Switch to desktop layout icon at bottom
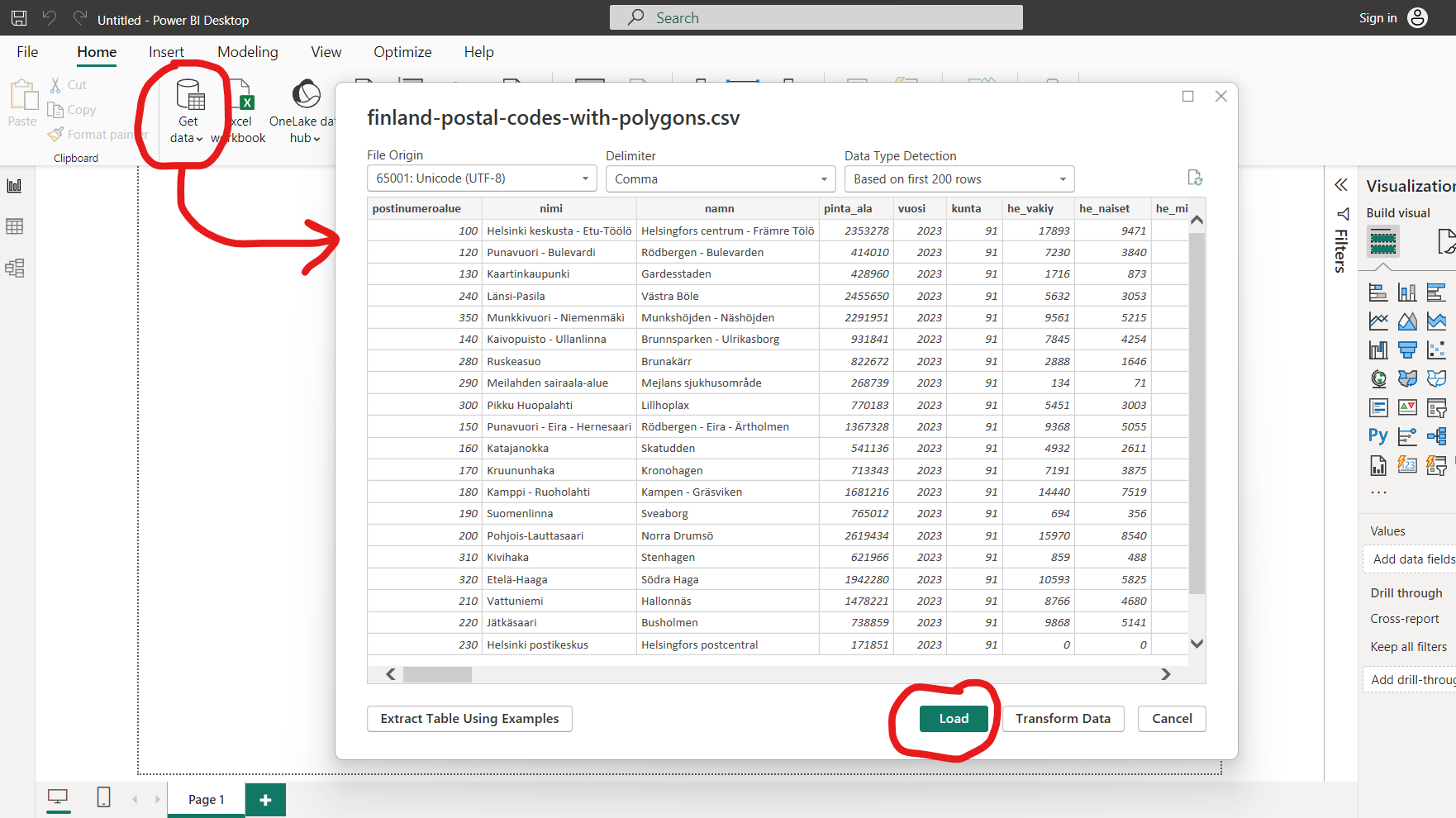 [x=58, y=797]
